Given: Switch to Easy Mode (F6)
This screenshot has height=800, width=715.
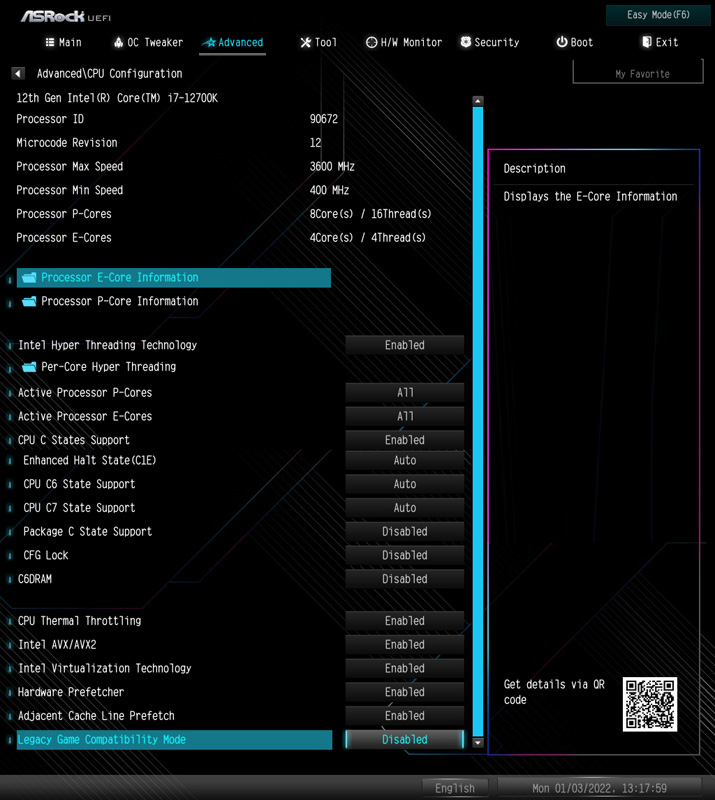Looking at the screenshot, I should tap(658, 15).
